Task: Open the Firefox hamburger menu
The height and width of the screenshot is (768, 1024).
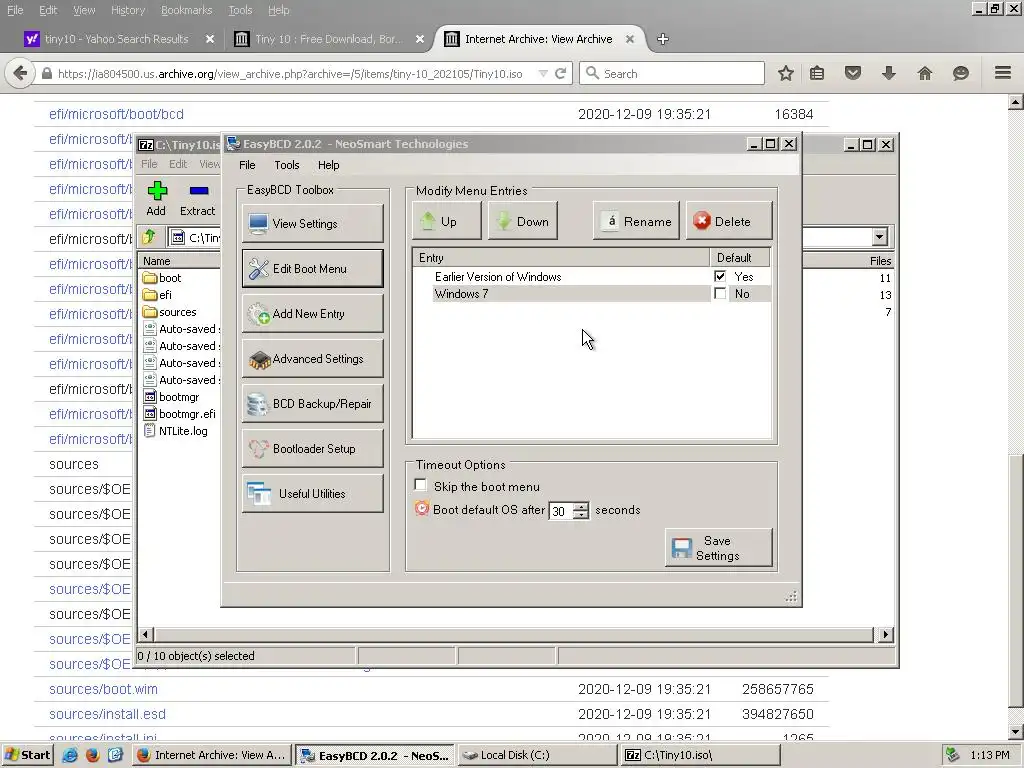Action: pos(1003,72)
